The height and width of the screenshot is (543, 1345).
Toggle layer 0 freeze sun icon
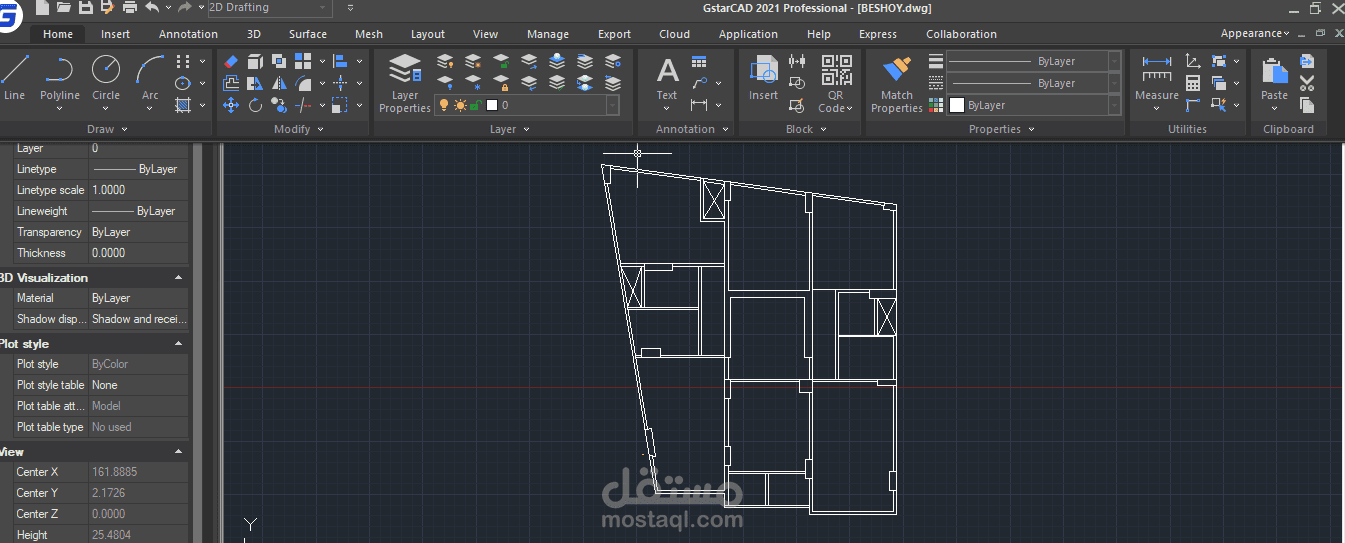[x=460, y=105]
